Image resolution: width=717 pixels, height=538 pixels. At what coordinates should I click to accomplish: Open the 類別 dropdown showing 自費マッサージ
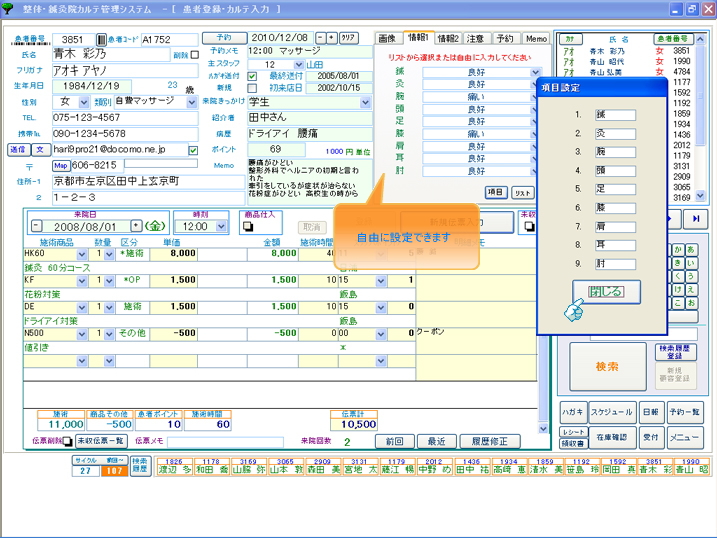point(192,102)
